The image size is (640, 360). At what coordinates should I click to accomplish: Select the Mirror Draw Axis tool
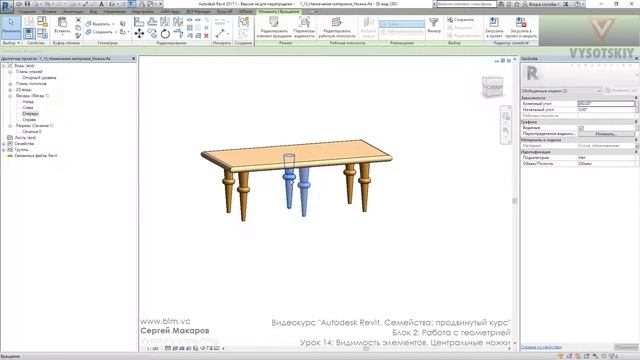[178, 22]
